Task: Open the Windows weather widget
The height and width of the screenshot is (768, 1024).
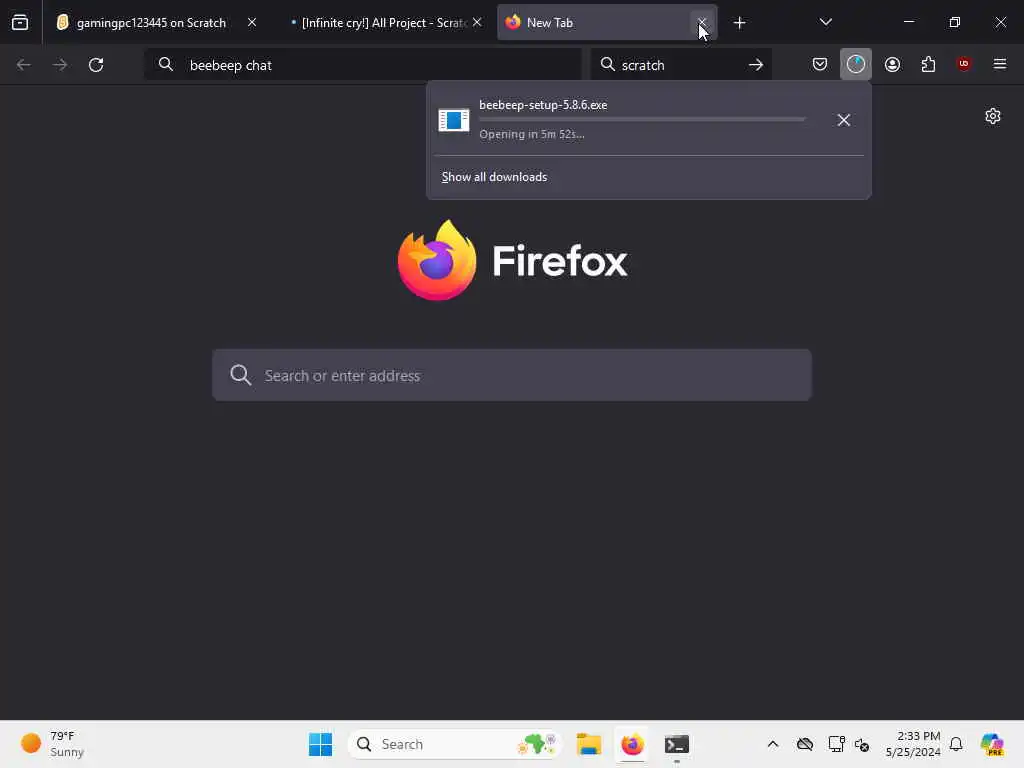Action: tap(52, 744)
